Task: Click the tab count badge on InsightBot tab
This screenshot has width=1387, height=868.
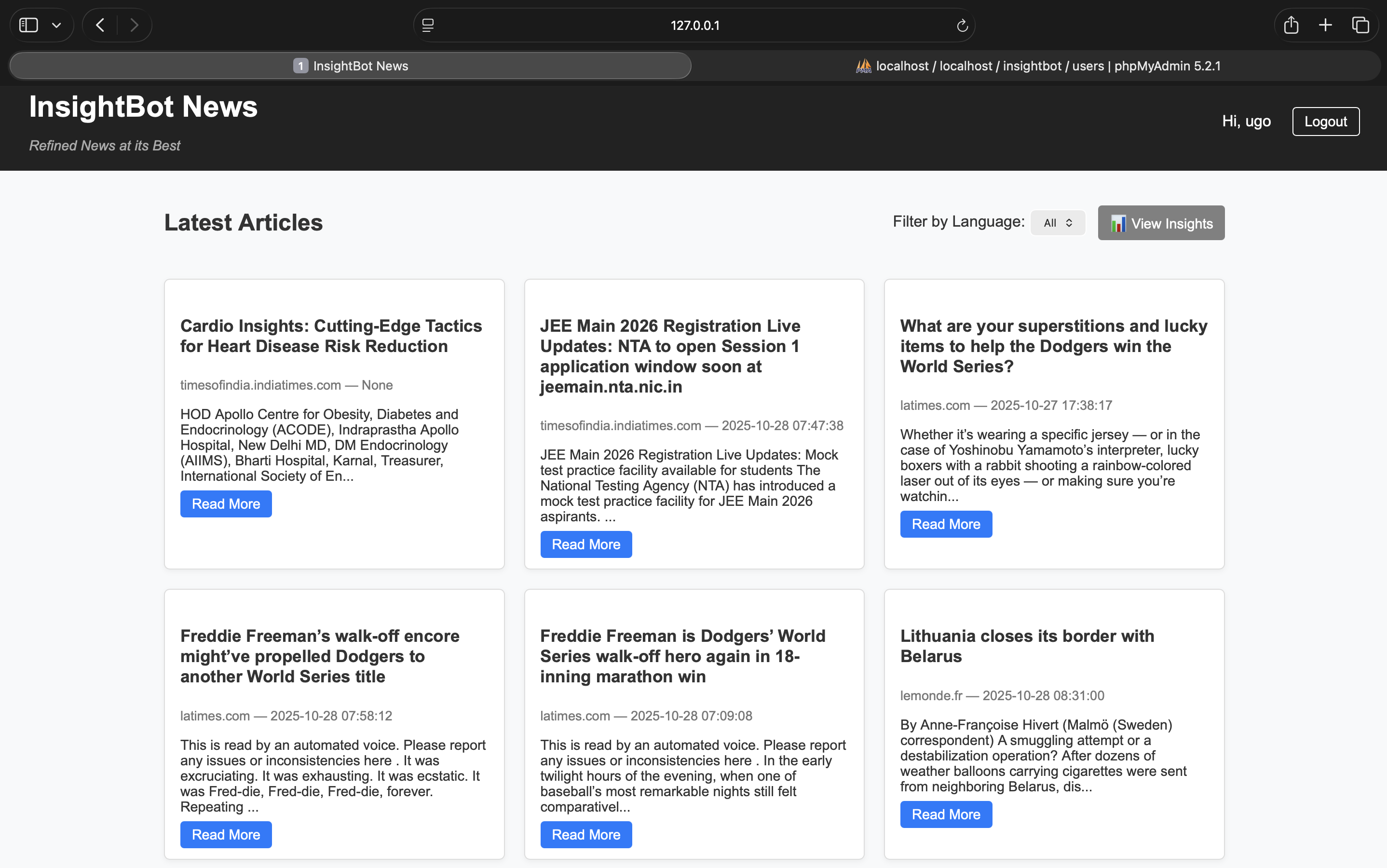Action: (x=301, y=66)
